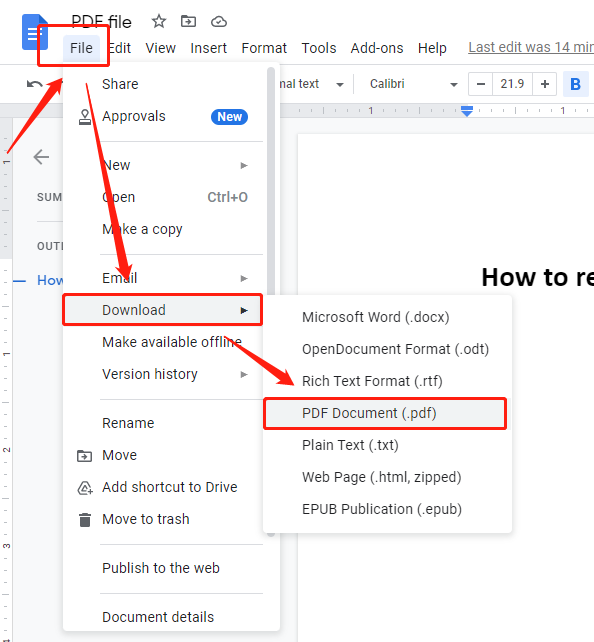The width and height of the screenshot is (594, 642).
Task: Open last edit version history link
Action: click(531, 47)
